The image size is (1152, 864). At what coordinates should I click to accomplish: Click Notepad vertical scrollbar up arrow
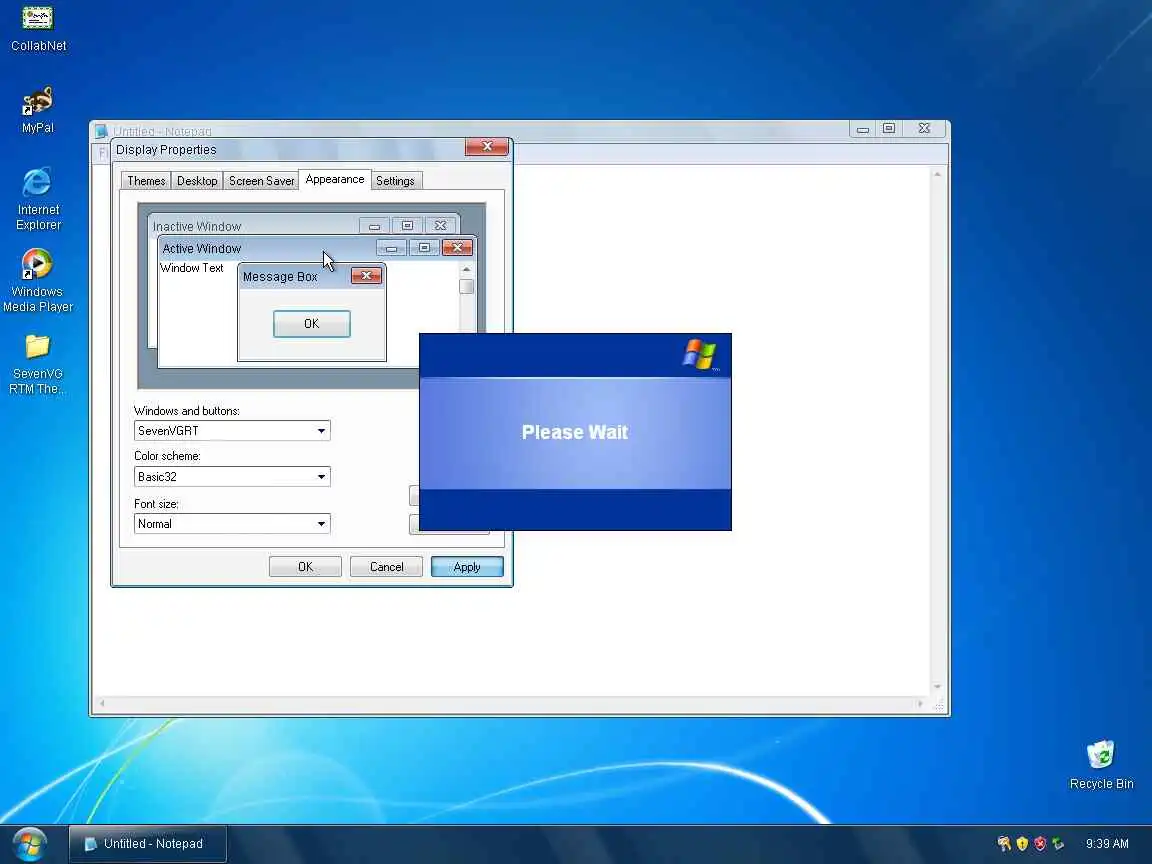click(937, 174)
